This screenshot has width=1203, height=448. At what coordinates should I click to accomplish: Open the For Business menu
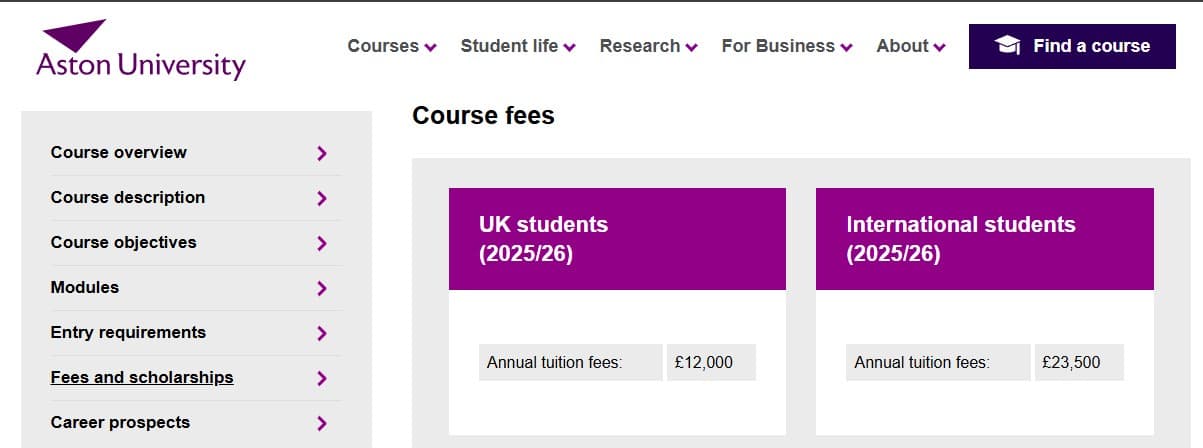[786, 46]
